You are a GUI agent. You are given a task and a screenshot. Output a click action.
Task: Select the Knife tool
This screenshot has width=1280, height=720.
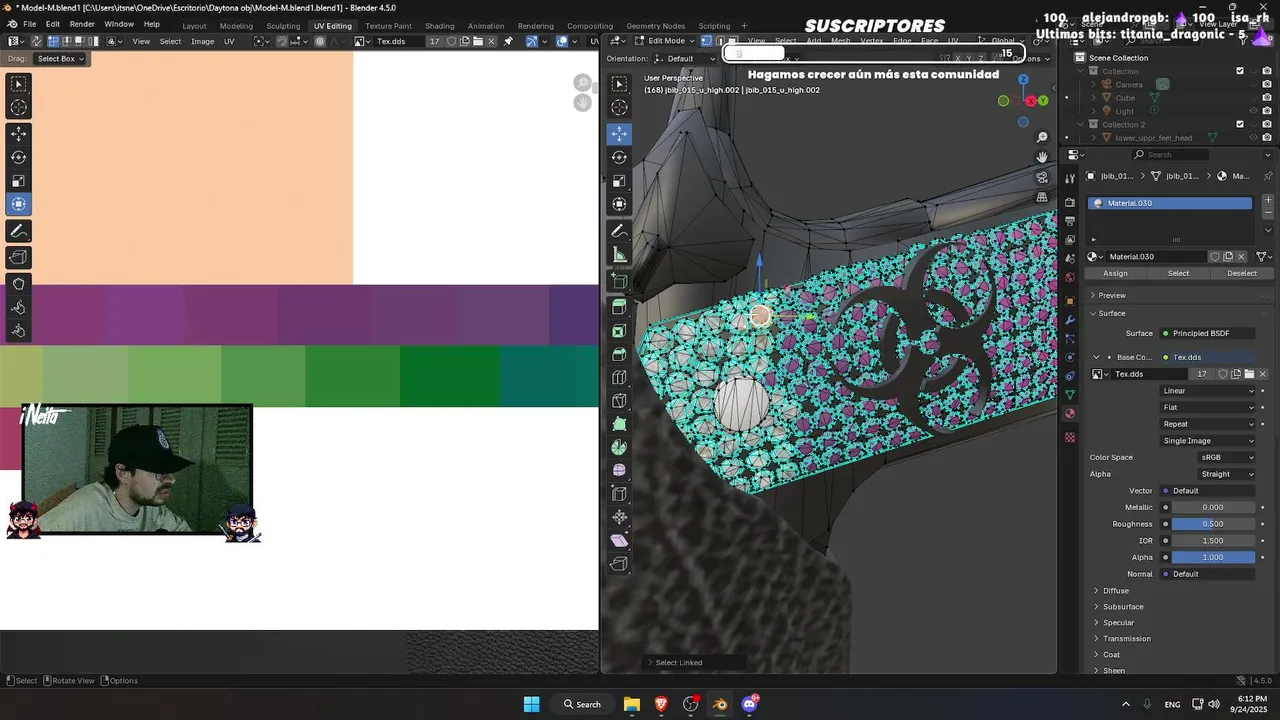[619, 401]
